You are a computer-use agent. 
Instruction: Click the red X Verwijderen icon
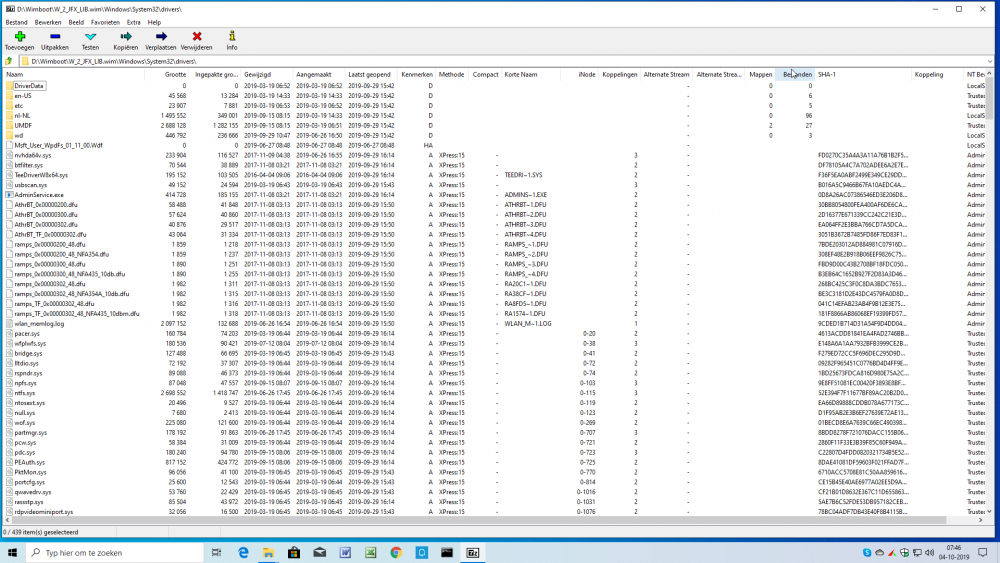[197, 37]
